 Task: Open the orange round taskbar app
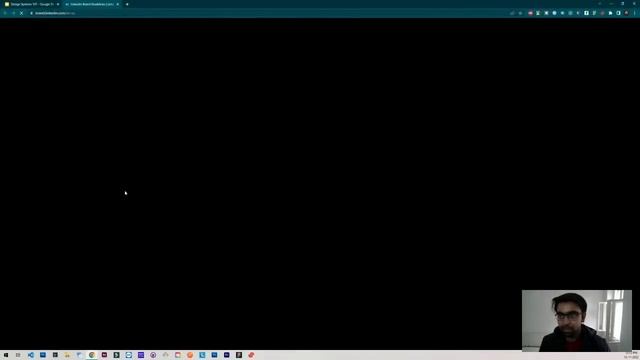pyautogui.click(x=190, y=355)
